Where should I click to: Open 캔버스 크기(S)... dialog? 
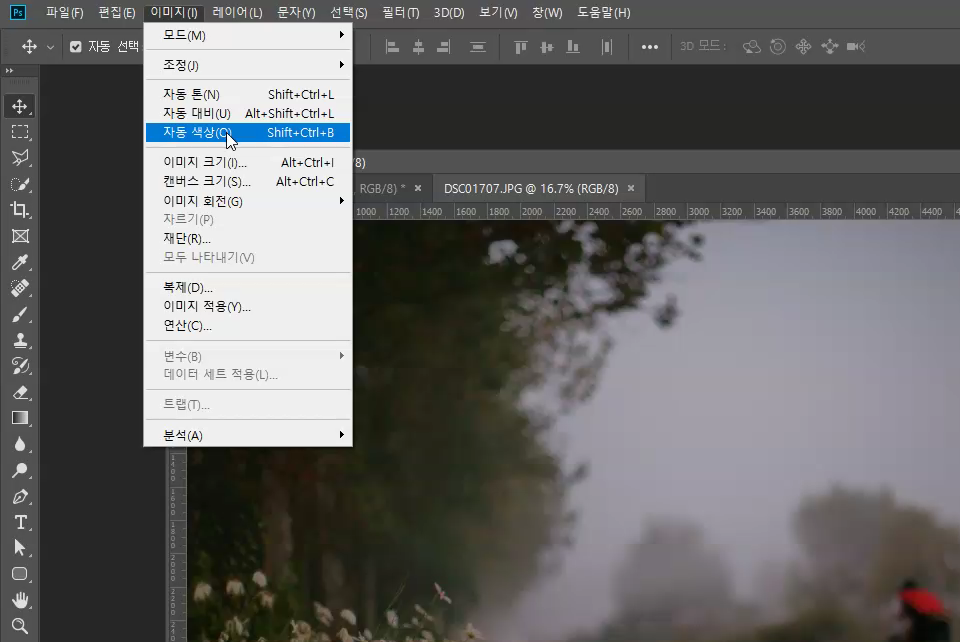point(248,181)
